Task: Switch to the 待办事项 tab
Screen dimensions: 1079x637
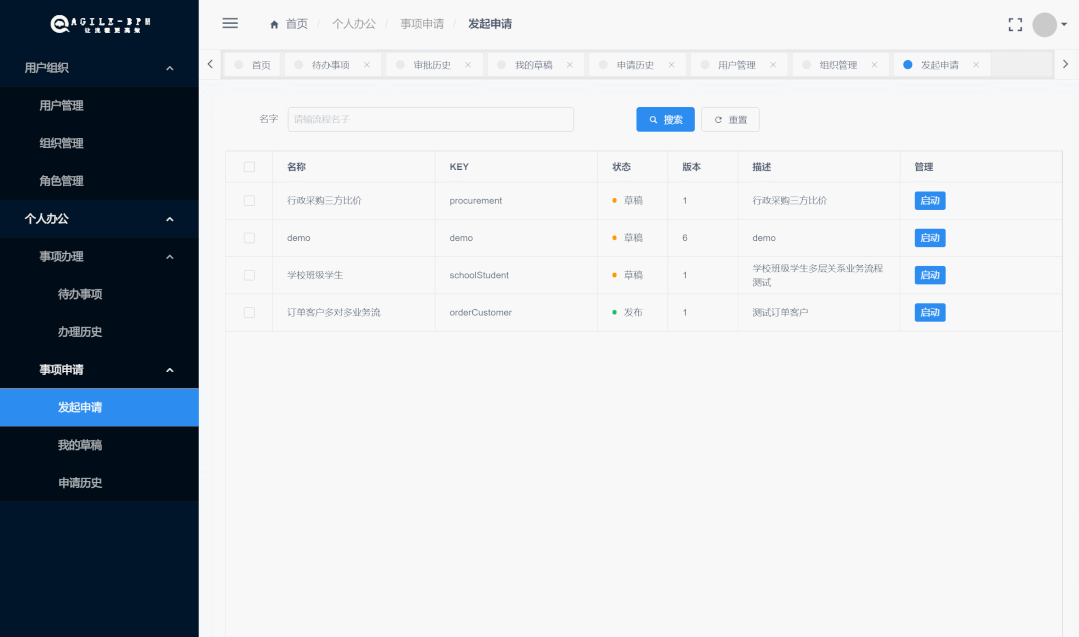Action: [330, 63]
